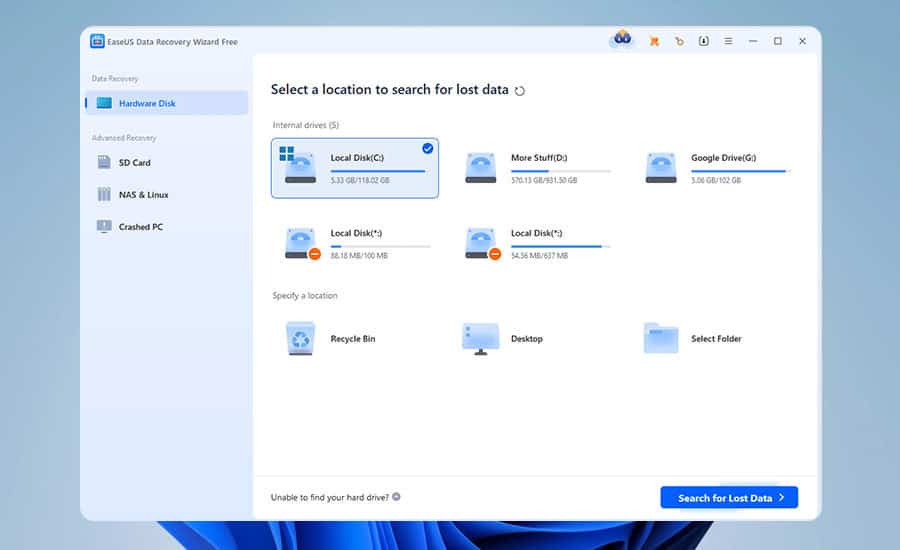900x550 pixels.
Task: Click the '54.56 MB/637 MB' size text
Action: [x=539, y=255]
